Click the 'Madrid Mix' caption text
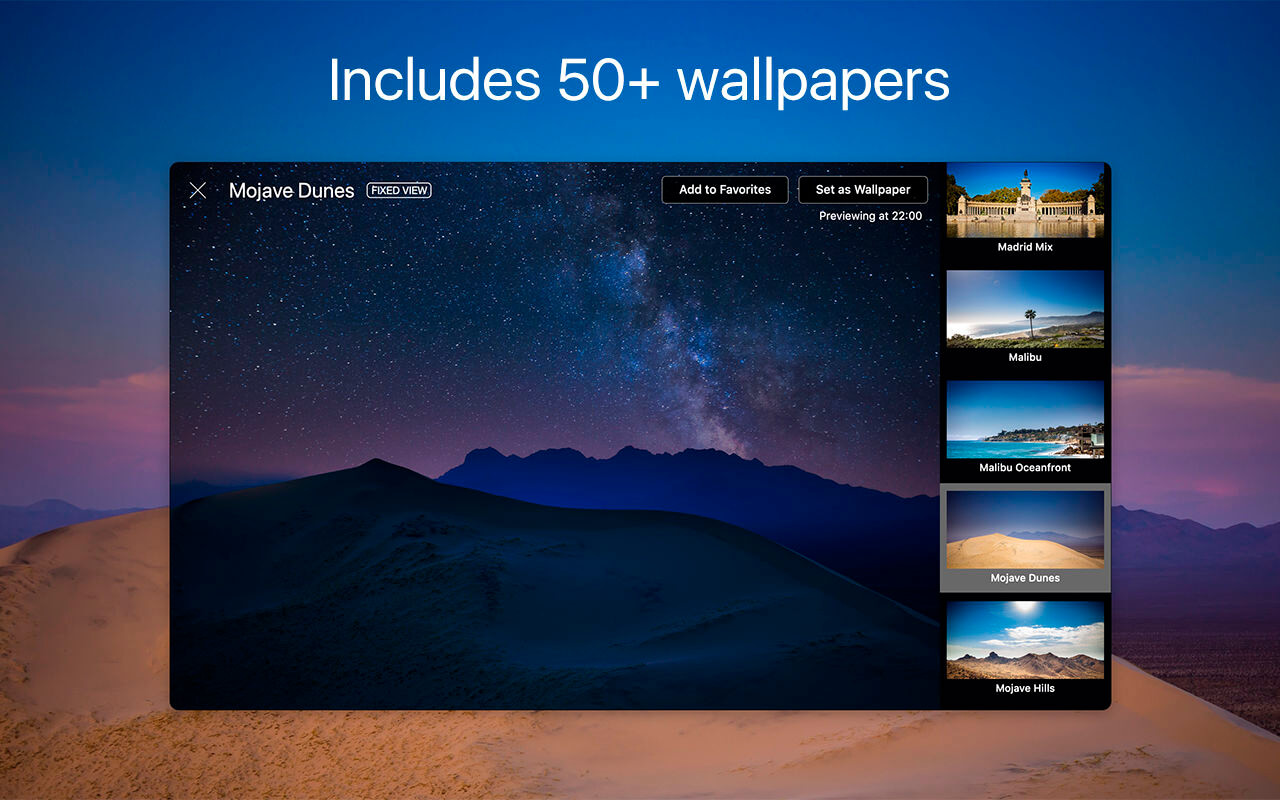 (1025, 247)
